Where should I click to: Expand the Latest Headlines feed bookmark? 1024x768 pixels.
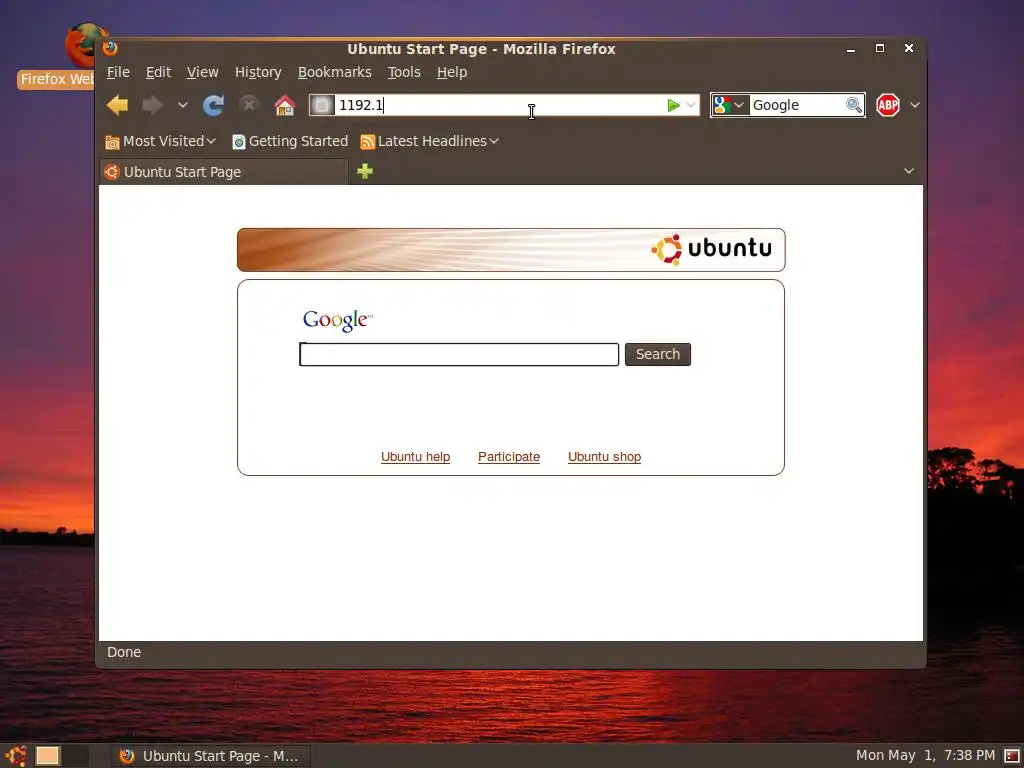click(x=430, y=141)
